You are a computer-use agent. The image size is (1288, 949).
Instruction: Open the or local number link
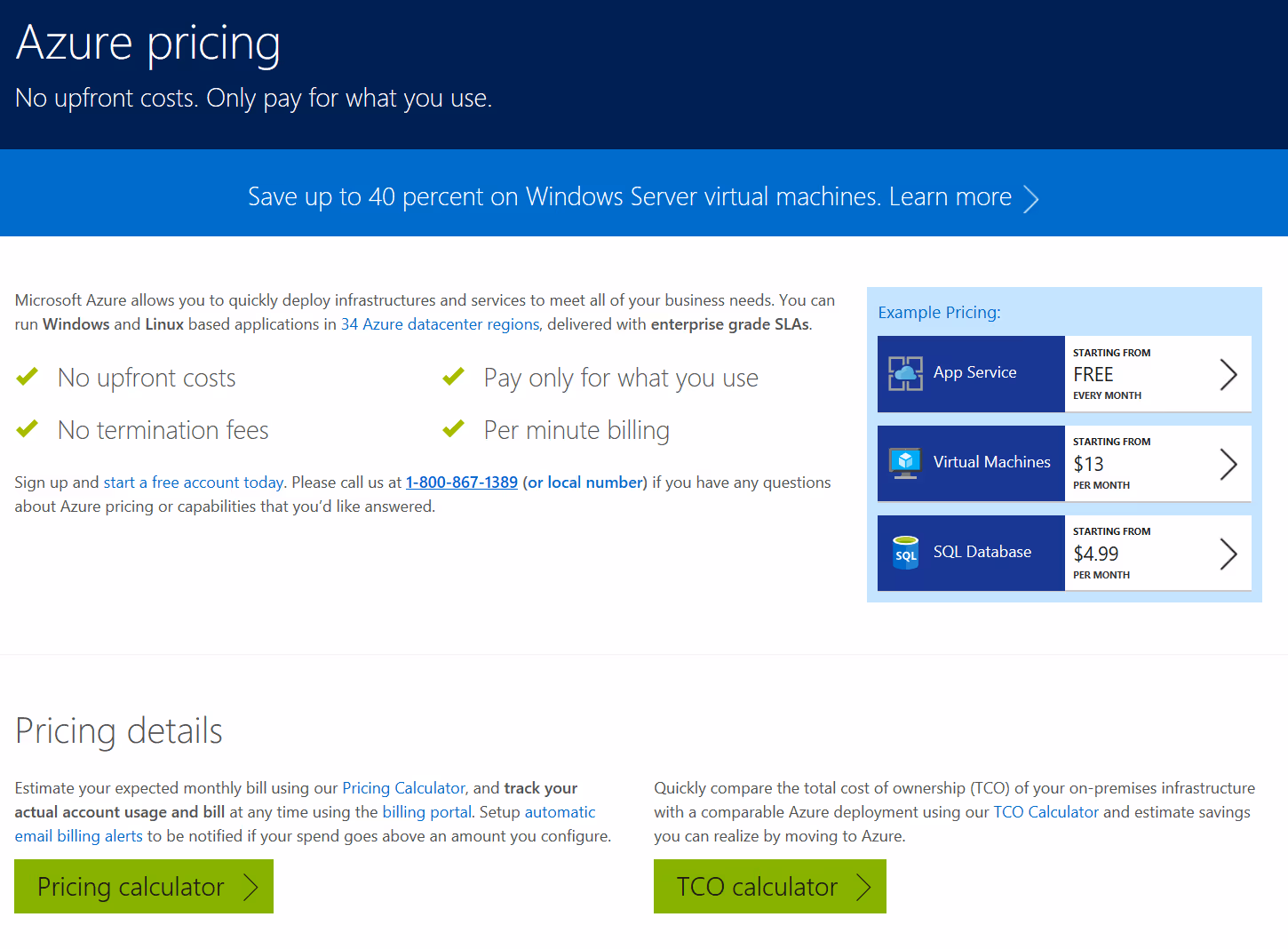pos(585,482)
